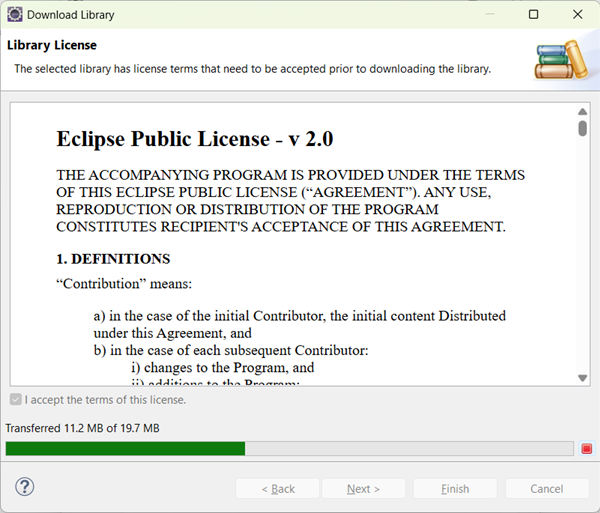The width and height of the screenshot is (600, 513).
Task: Cancel the library download
Action: [547, 489]
